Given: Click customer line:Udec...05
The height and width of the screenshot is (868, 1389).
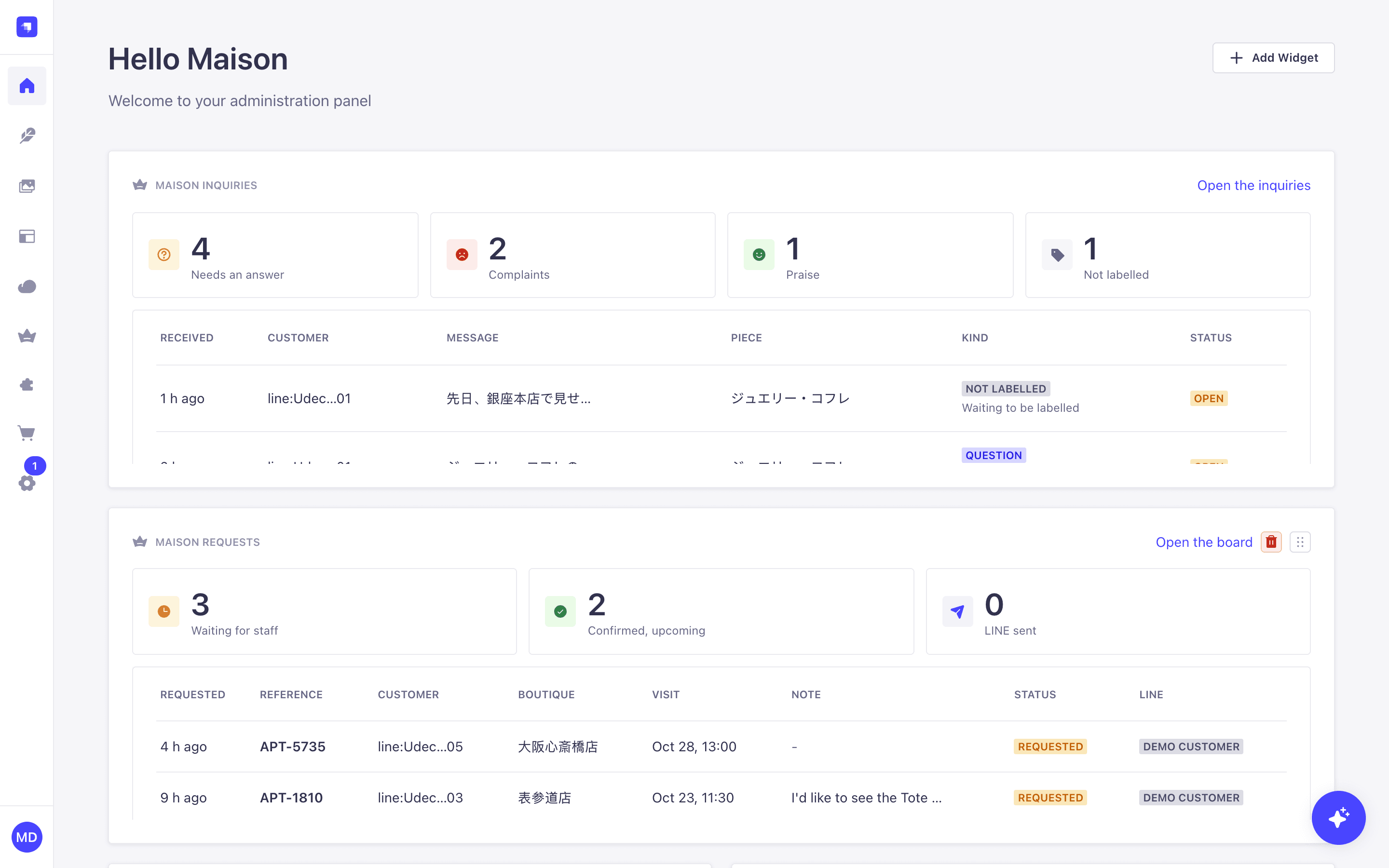Looking at the screenshot, I should click(420, 746).
